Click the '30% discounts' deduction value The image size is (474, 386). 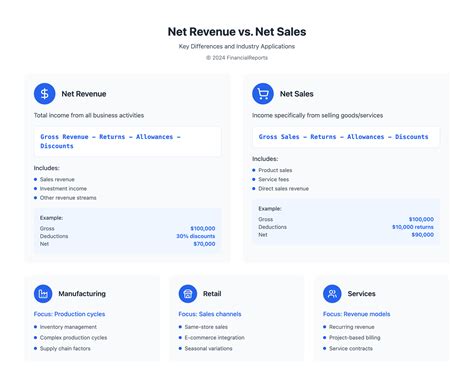point(196,236)
